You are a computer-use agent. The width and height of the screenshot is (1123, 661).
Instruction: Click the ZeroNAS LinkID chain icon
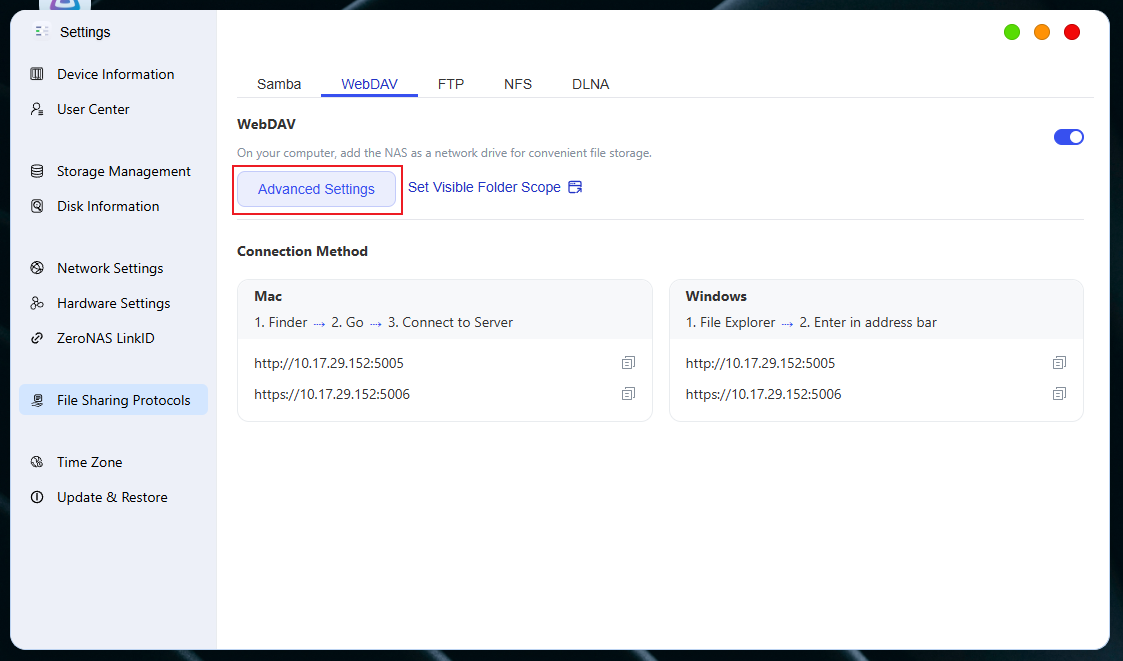click(x=37, y=338)
